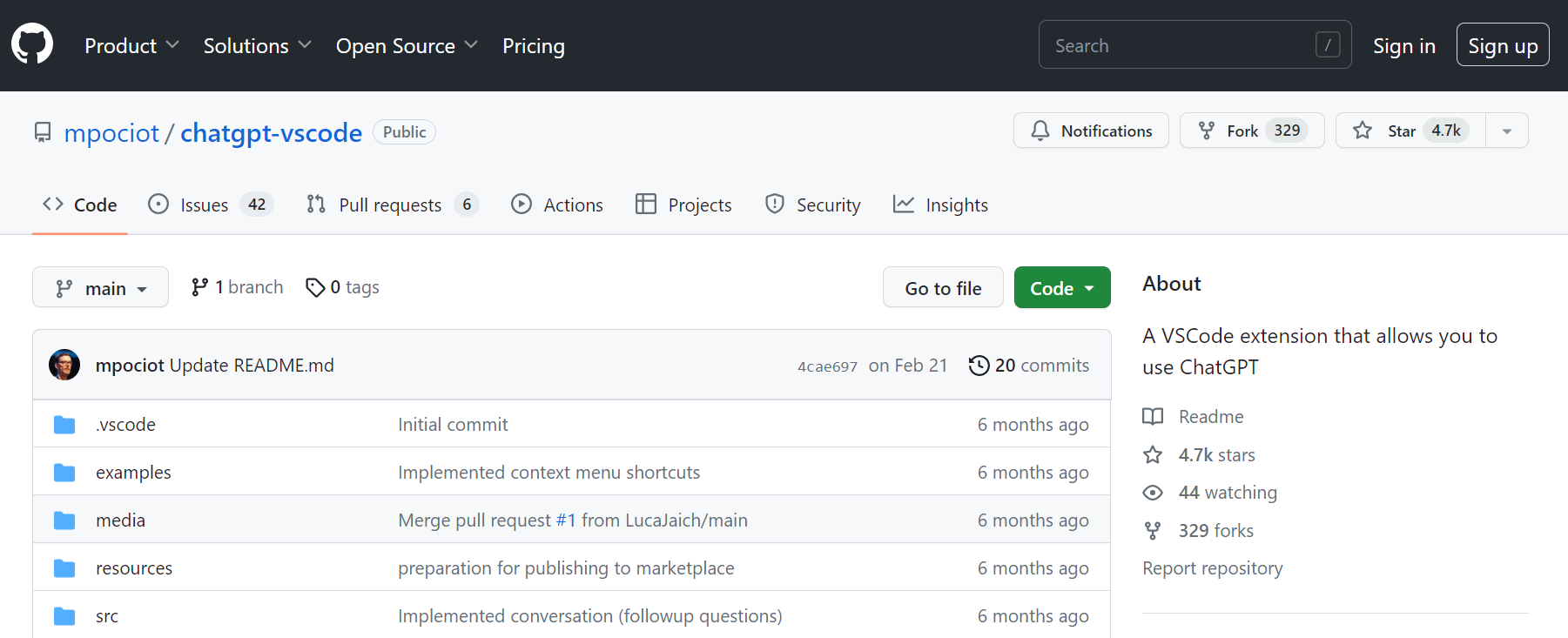Screen dimensions: 1568x638
Task: Star the chatgpt-vscode repository
Action: (x=1410, y=131)
